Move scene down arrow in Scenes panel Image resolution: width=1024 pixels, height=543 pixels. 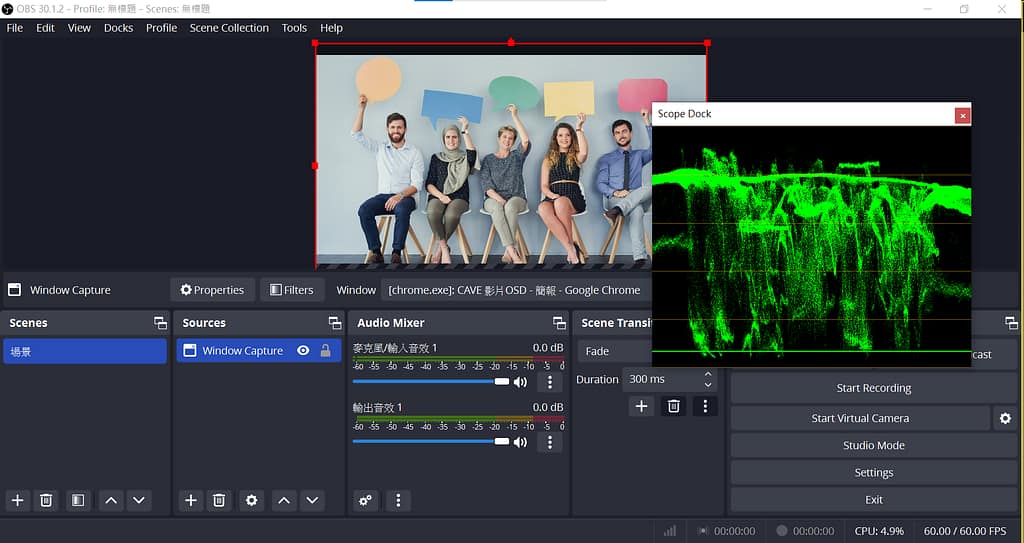click(x=139, y=501)
